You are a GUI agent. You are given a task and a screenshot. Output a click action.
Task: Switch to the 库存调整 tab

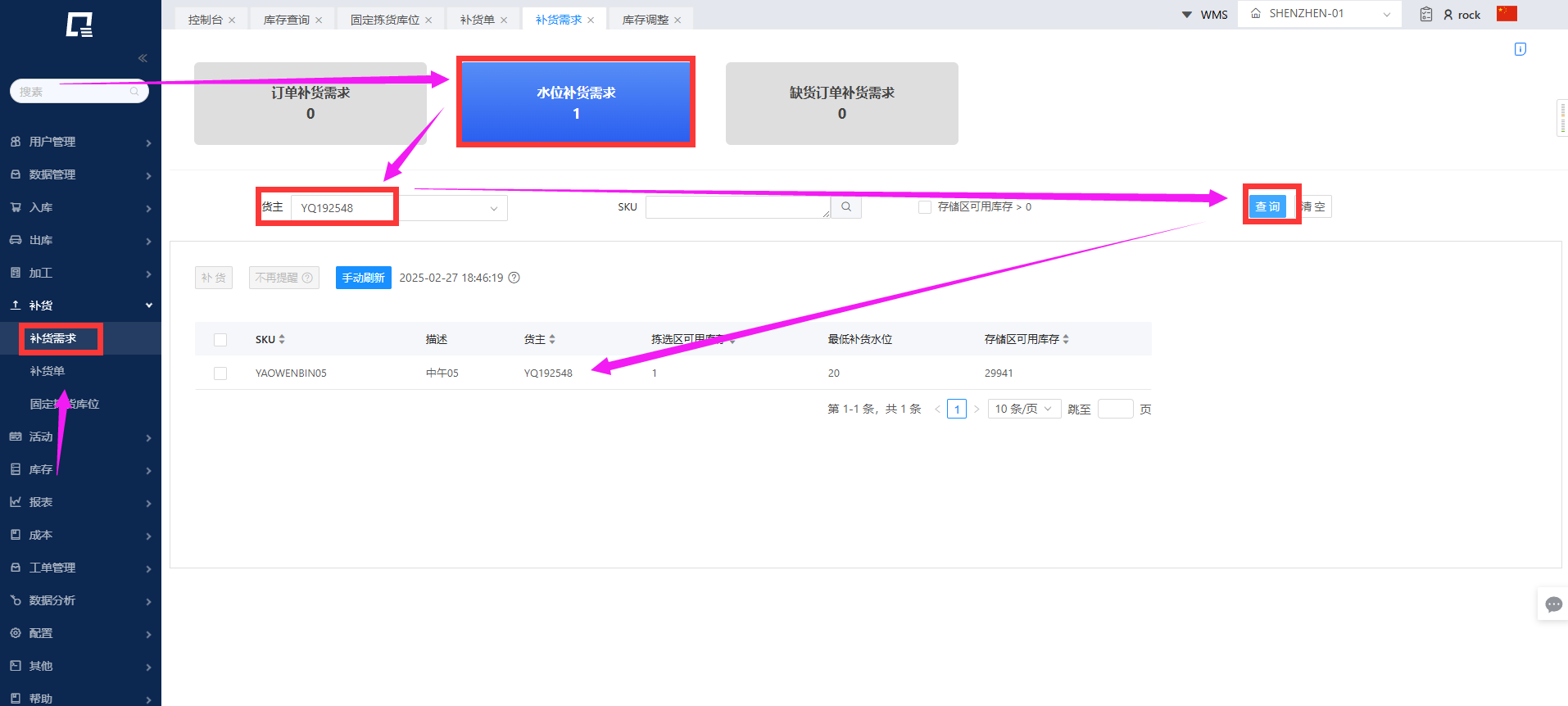pyautogui.click(x=645, y=20)
